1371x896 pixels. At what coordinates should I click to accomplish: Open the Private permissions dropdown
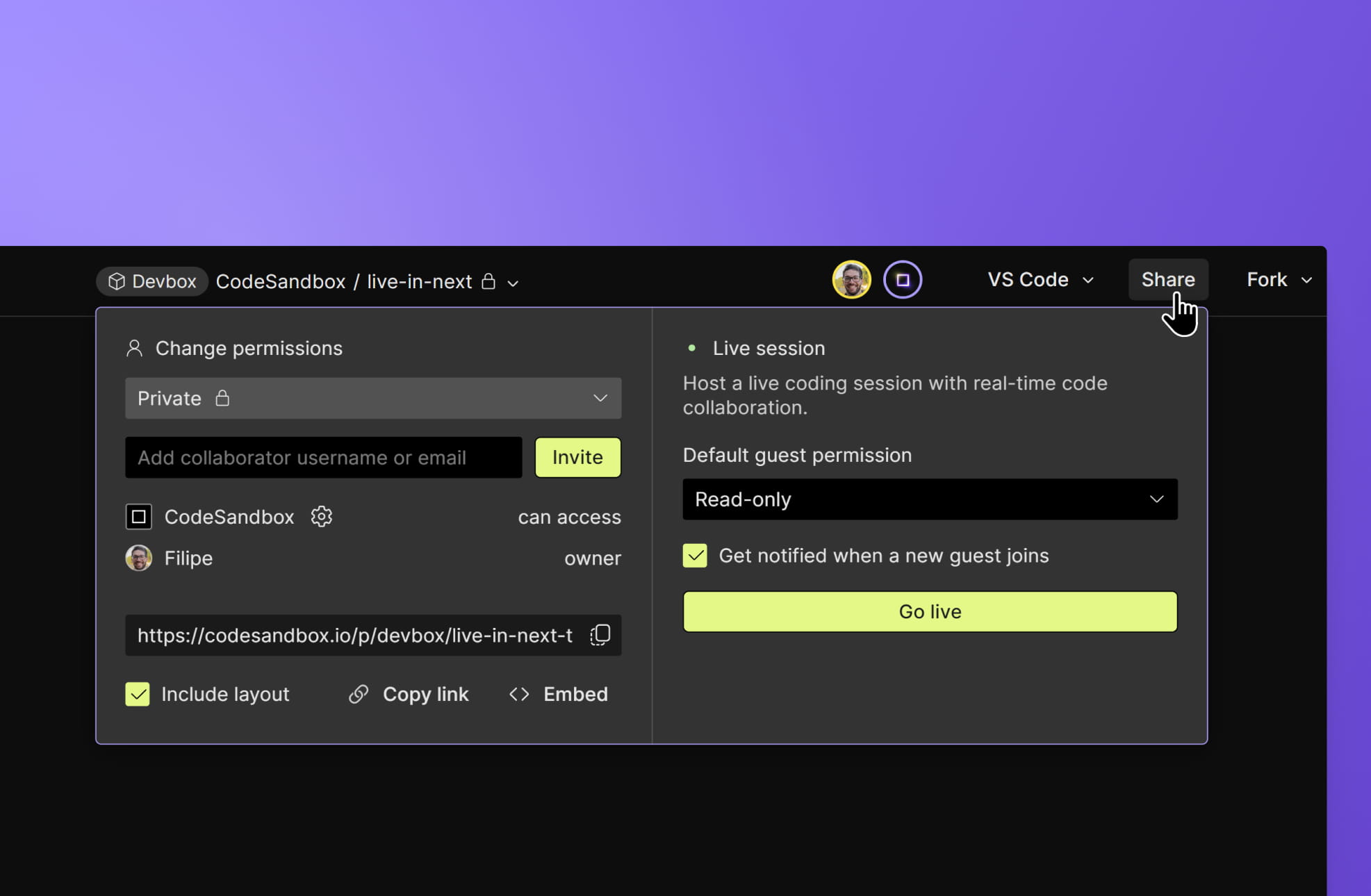pyautogui.click(x=373, y=398)
